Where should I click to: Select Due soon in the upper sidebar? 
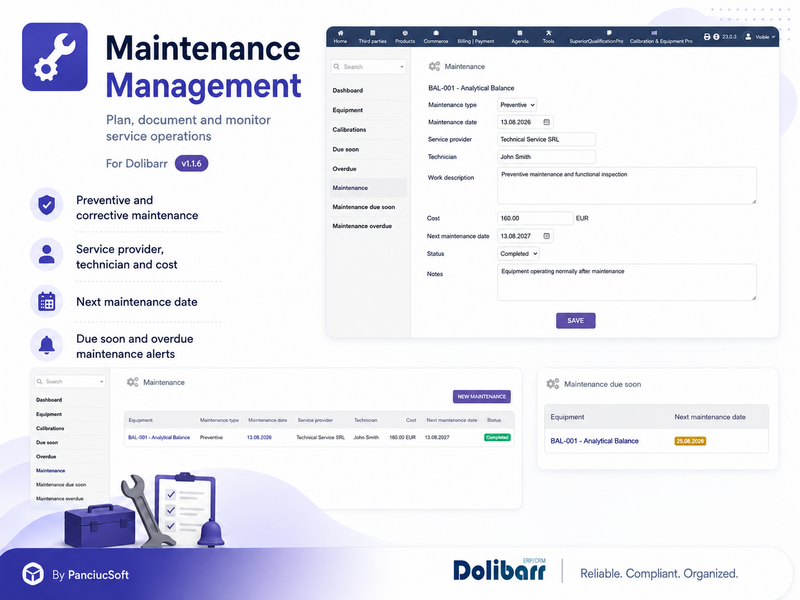click(x=345, y=149)
